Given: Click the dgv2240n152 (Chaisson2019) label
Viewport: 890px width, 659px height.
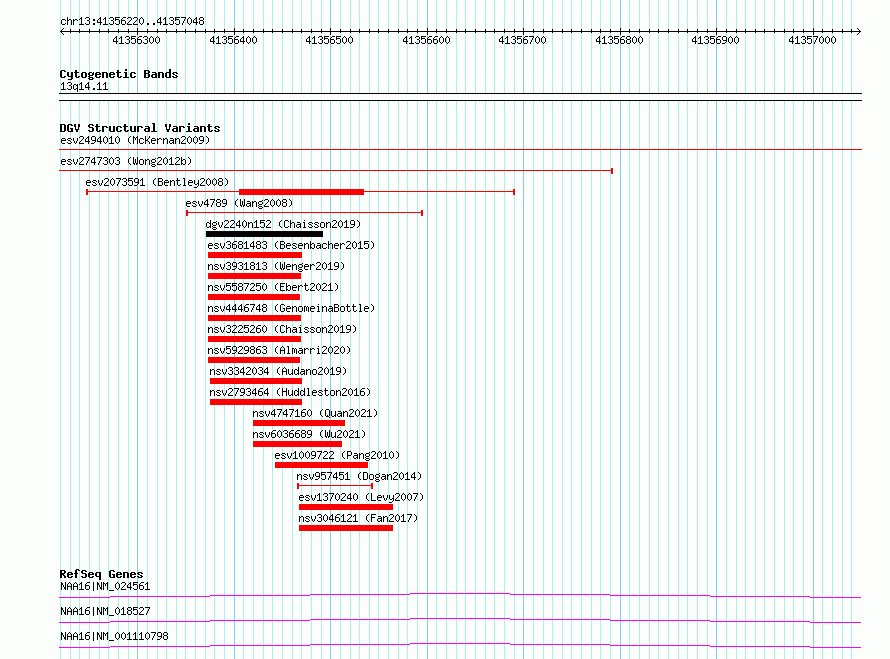Looking at the screenshot, I should tap(283, 224).
